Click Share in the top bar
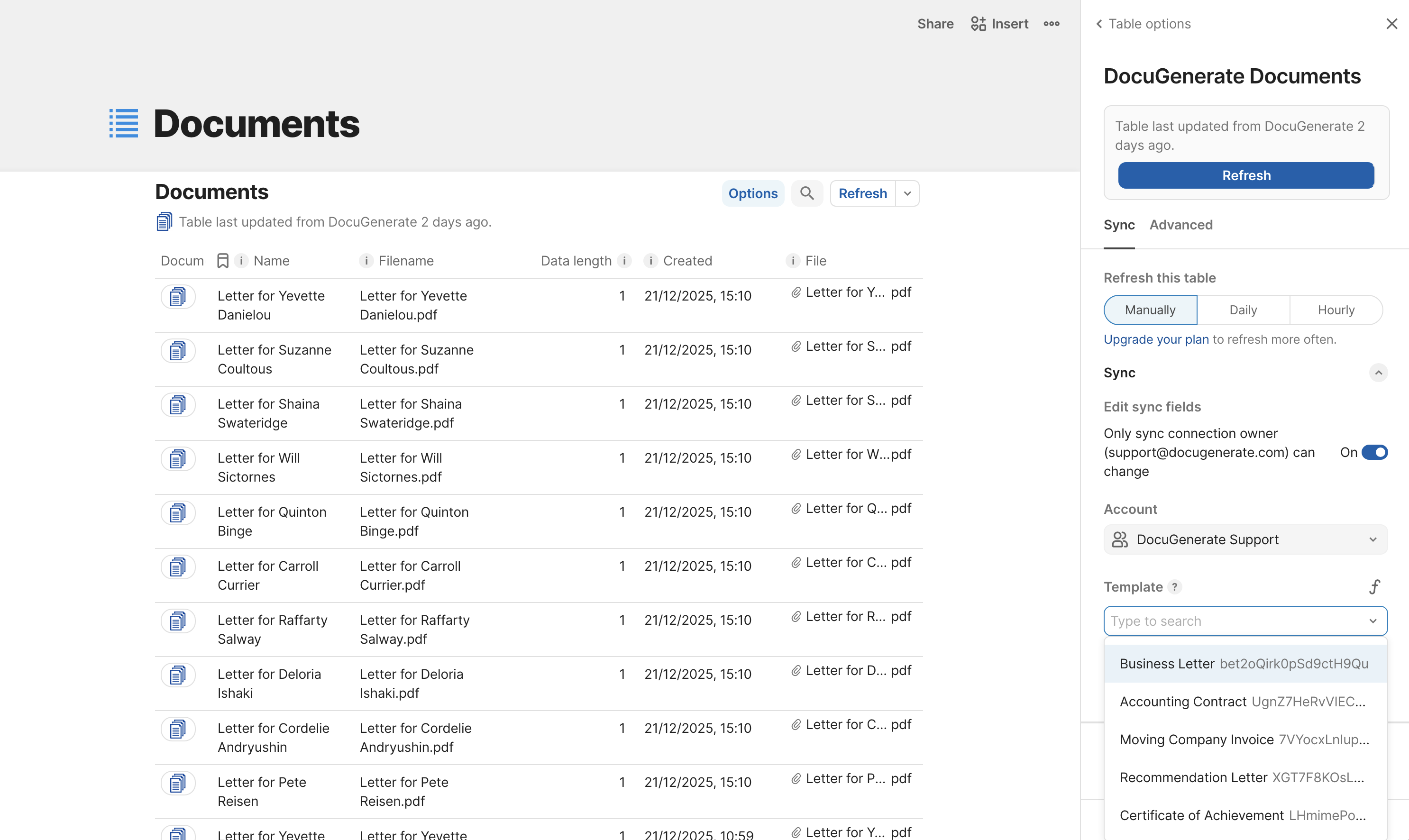The width and height of the screenshot is (1409, 840). 935,24
